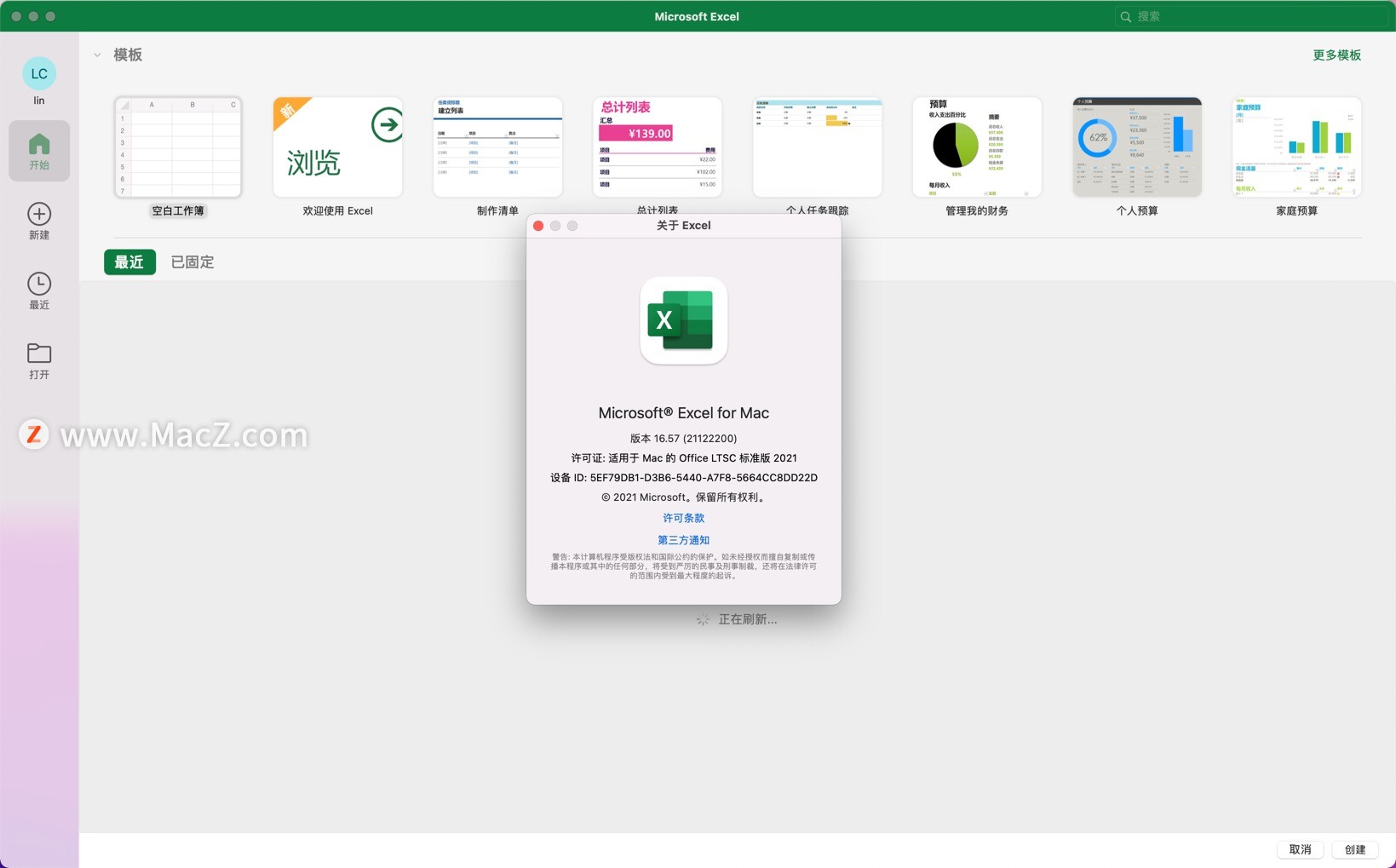Image resolution: width=1396 pixels, height=868 pixels.
Task: Click the 打开 folder icon
Action: pyautogui.click(x=39, y=353)
